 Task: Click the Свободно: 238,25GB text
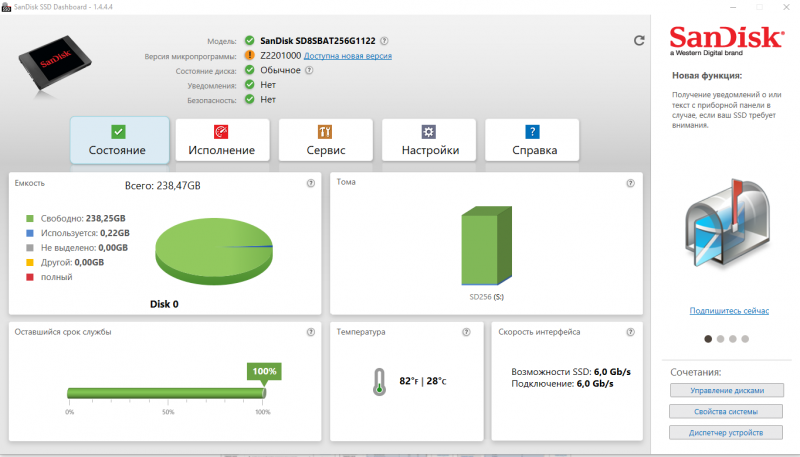pos(83,218)
